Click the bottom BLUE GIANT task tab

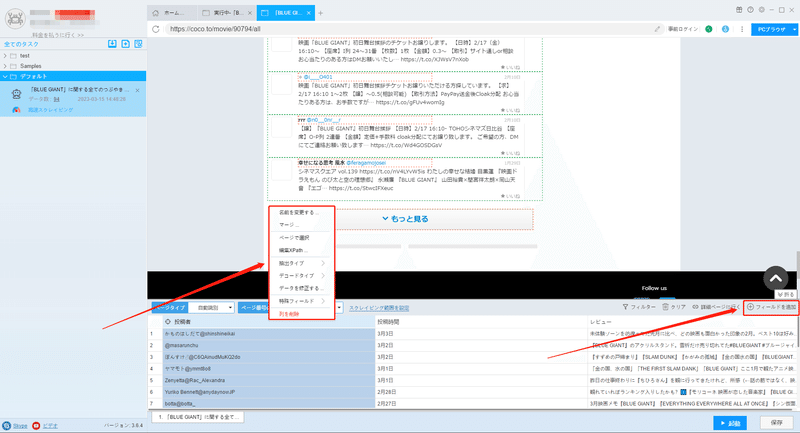198,417
